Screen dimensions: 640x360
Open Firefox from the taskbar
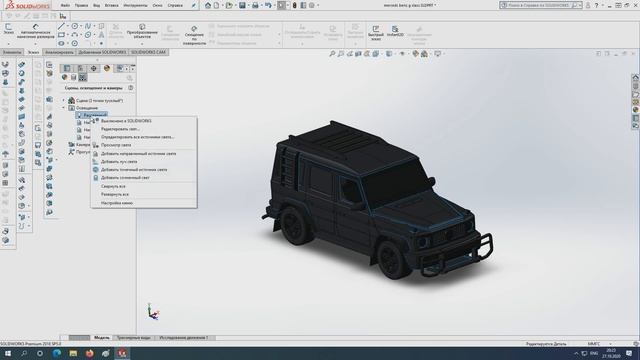pyautogui.click(x=89, y=353)
